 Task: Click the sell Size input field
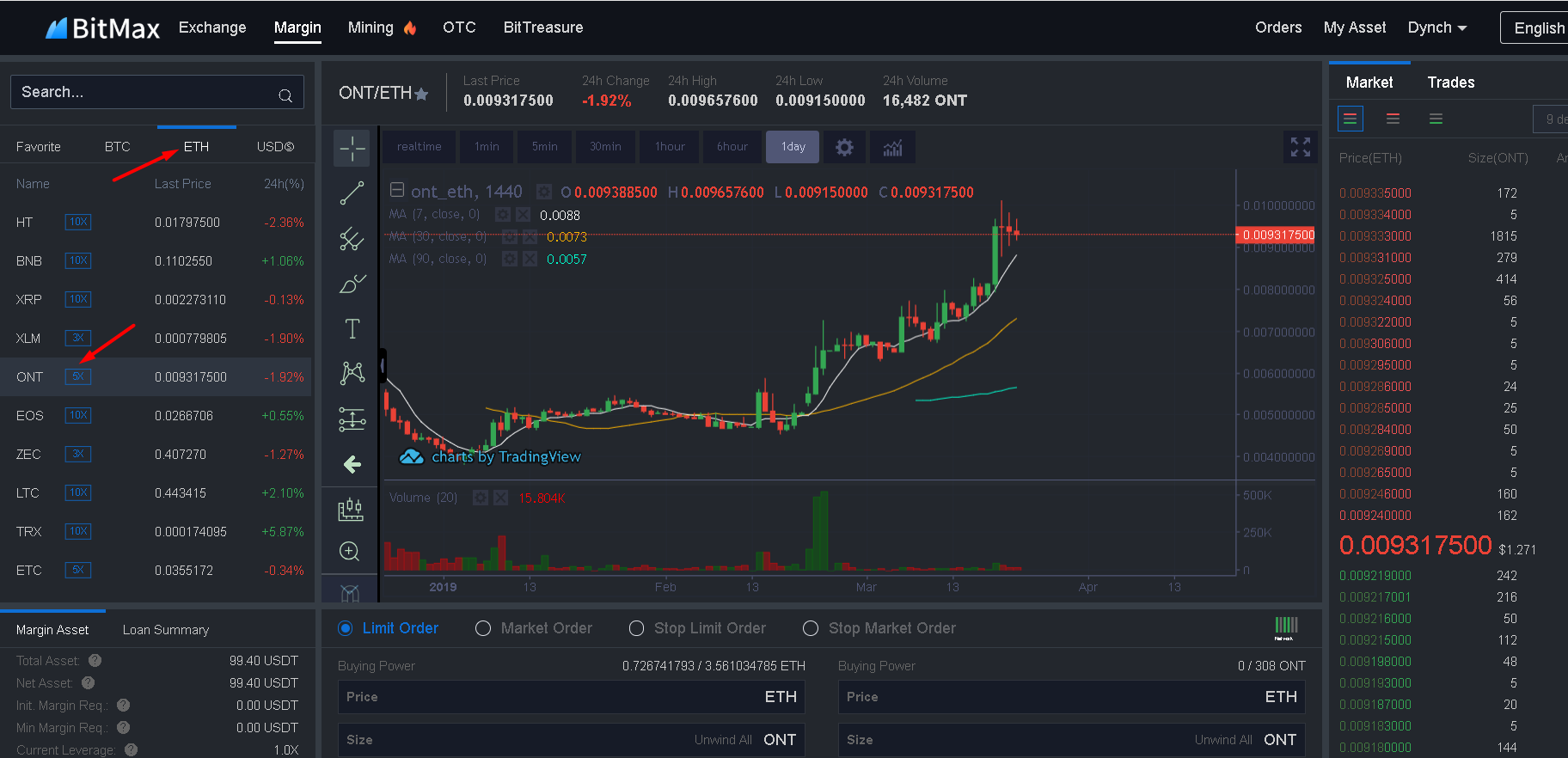click(1072, 740)
